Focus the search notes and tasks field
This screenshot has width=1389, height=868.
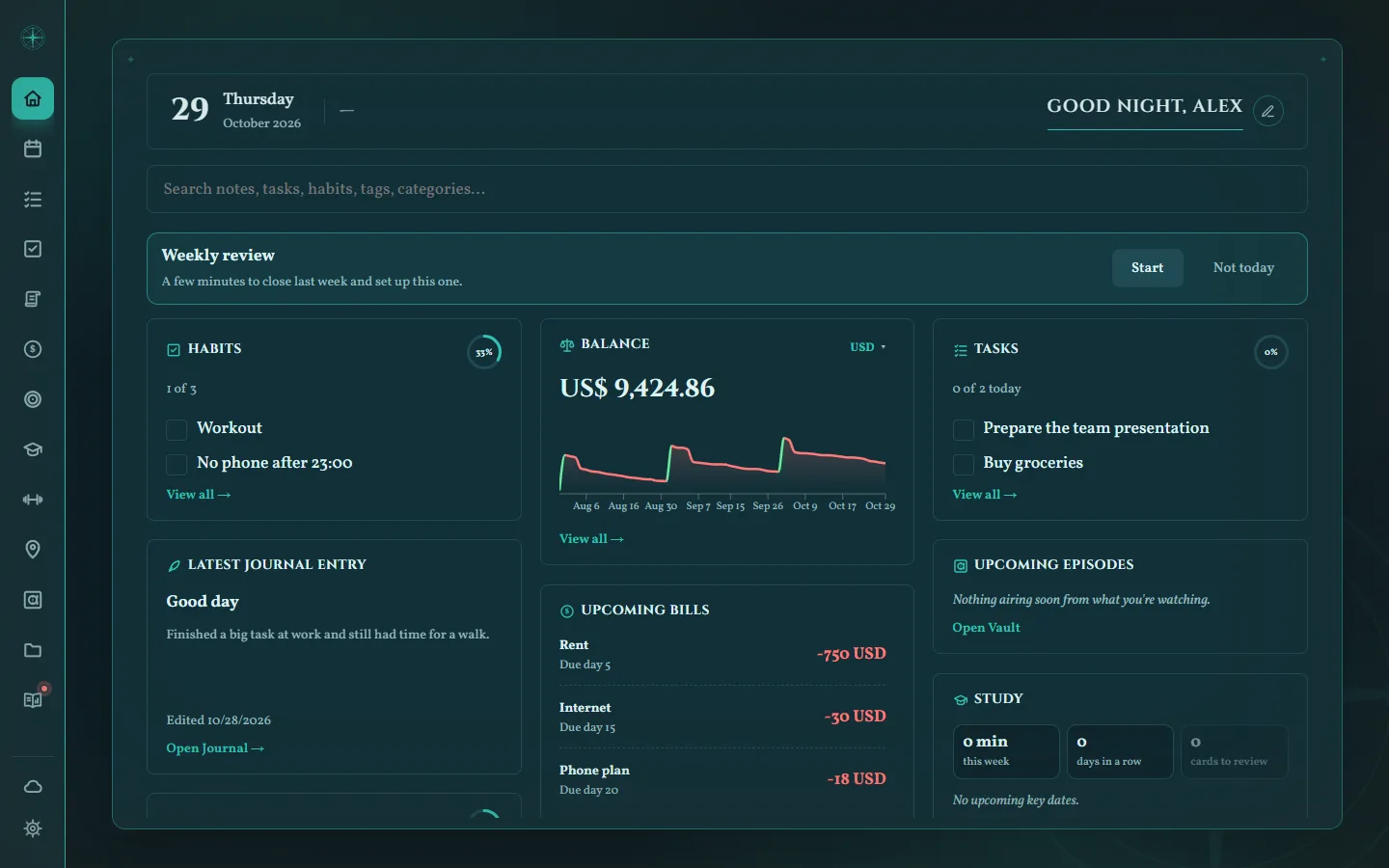tap(727, 189)
